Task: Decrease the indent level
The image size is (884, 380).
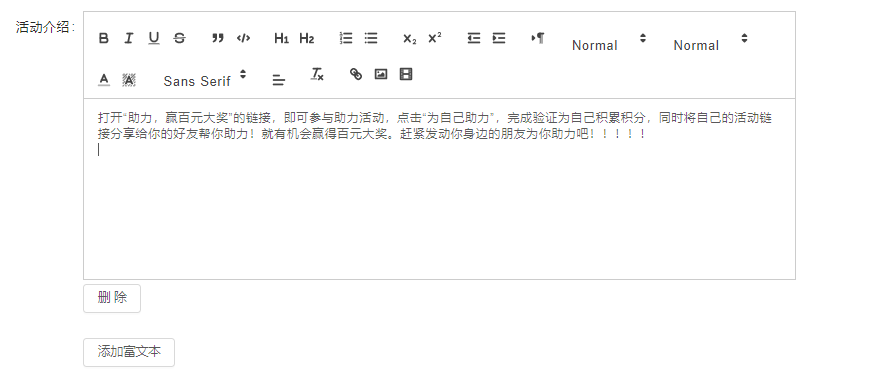Action: pyautogui.click(x=474, y=38)
